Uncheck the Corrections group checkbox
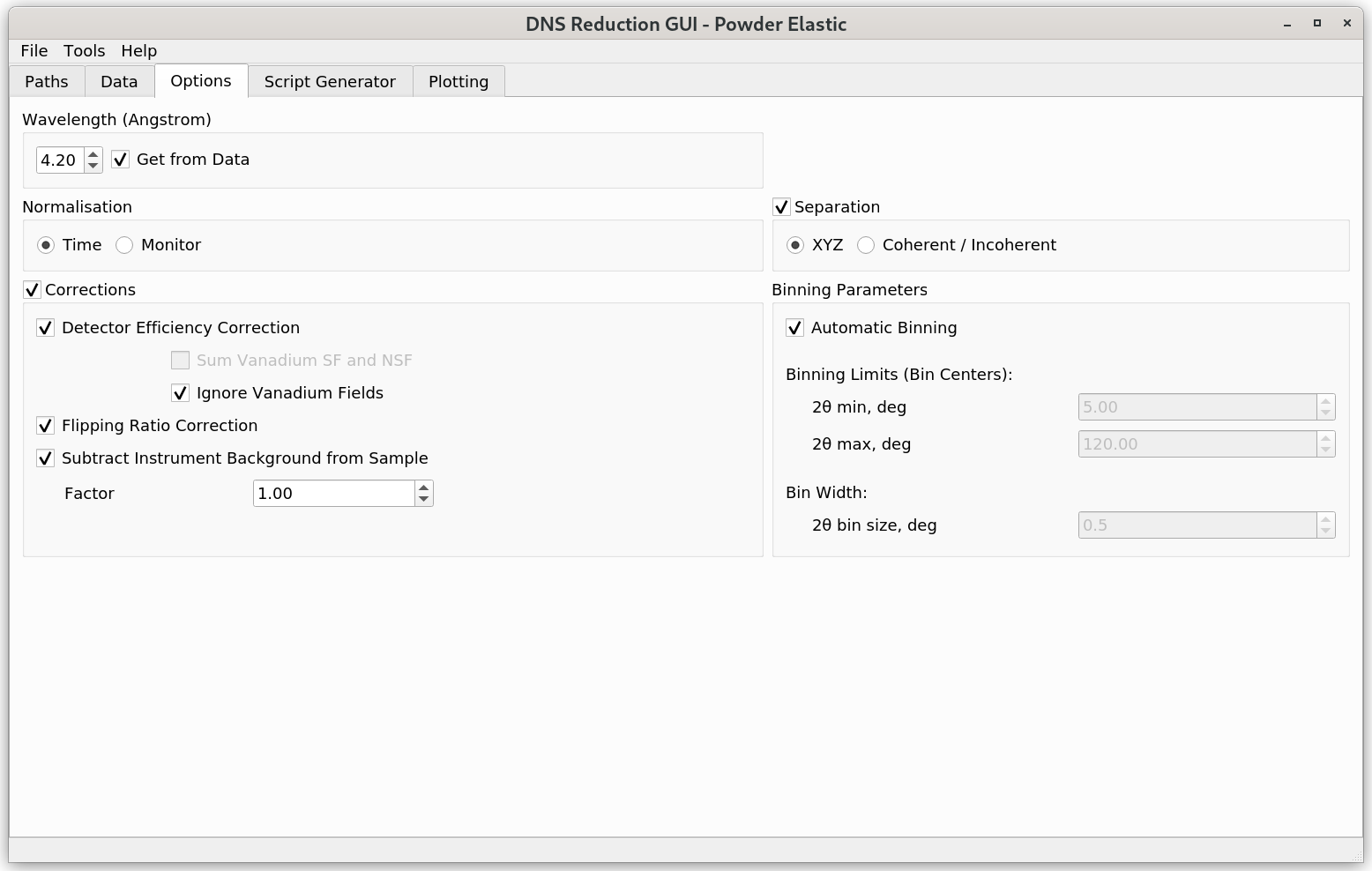The height and width of the screenshot is (871, 1372). (x=32, y=290)
